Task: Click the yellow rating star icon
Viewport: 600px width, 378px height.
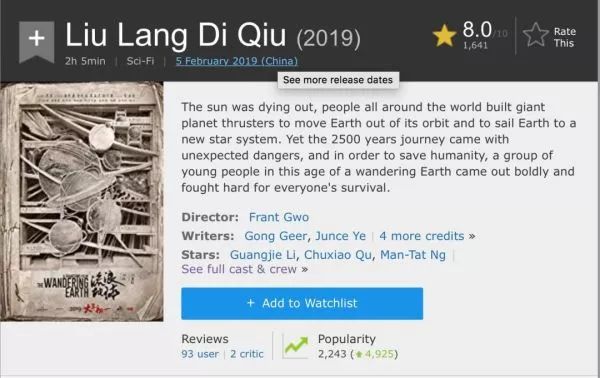Action: [444, 36]
